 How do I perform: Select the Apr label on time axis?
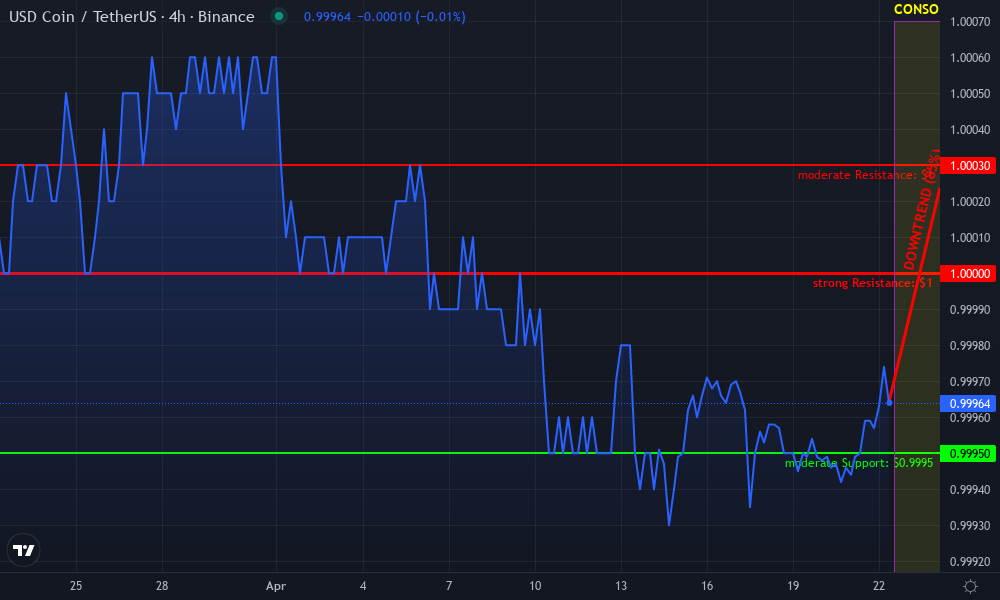coord(275,586)
